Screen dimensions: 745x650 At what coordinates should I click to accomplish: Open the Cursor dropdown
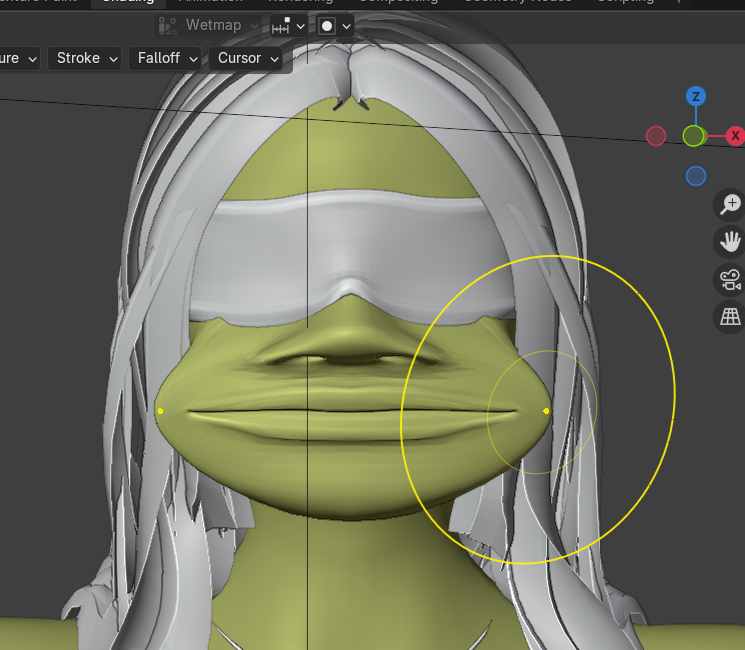coord(245,58)
